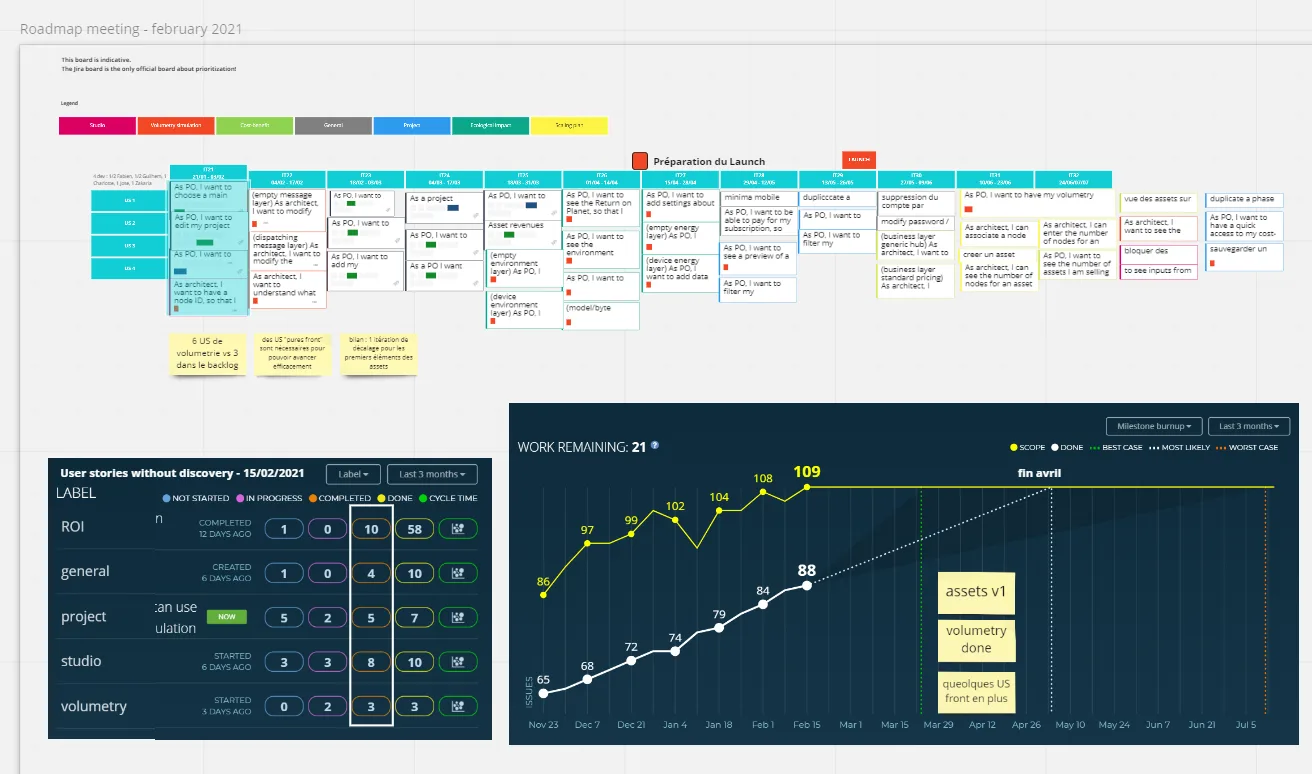The image size is (1312, 774).
Task: Select the 'Asset revenues' card
Action: 523,232
